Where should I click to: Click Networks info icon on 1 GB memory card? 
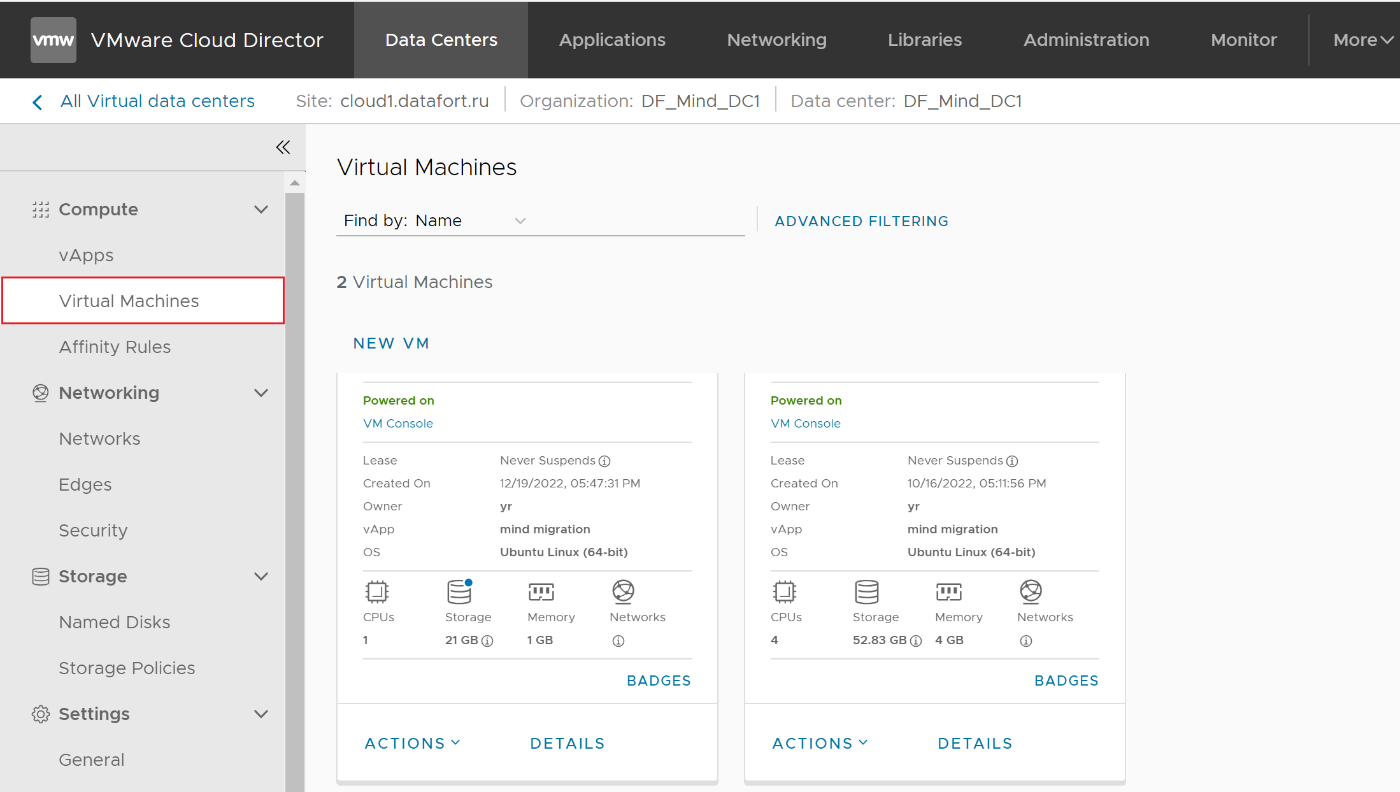click(618, 641)
